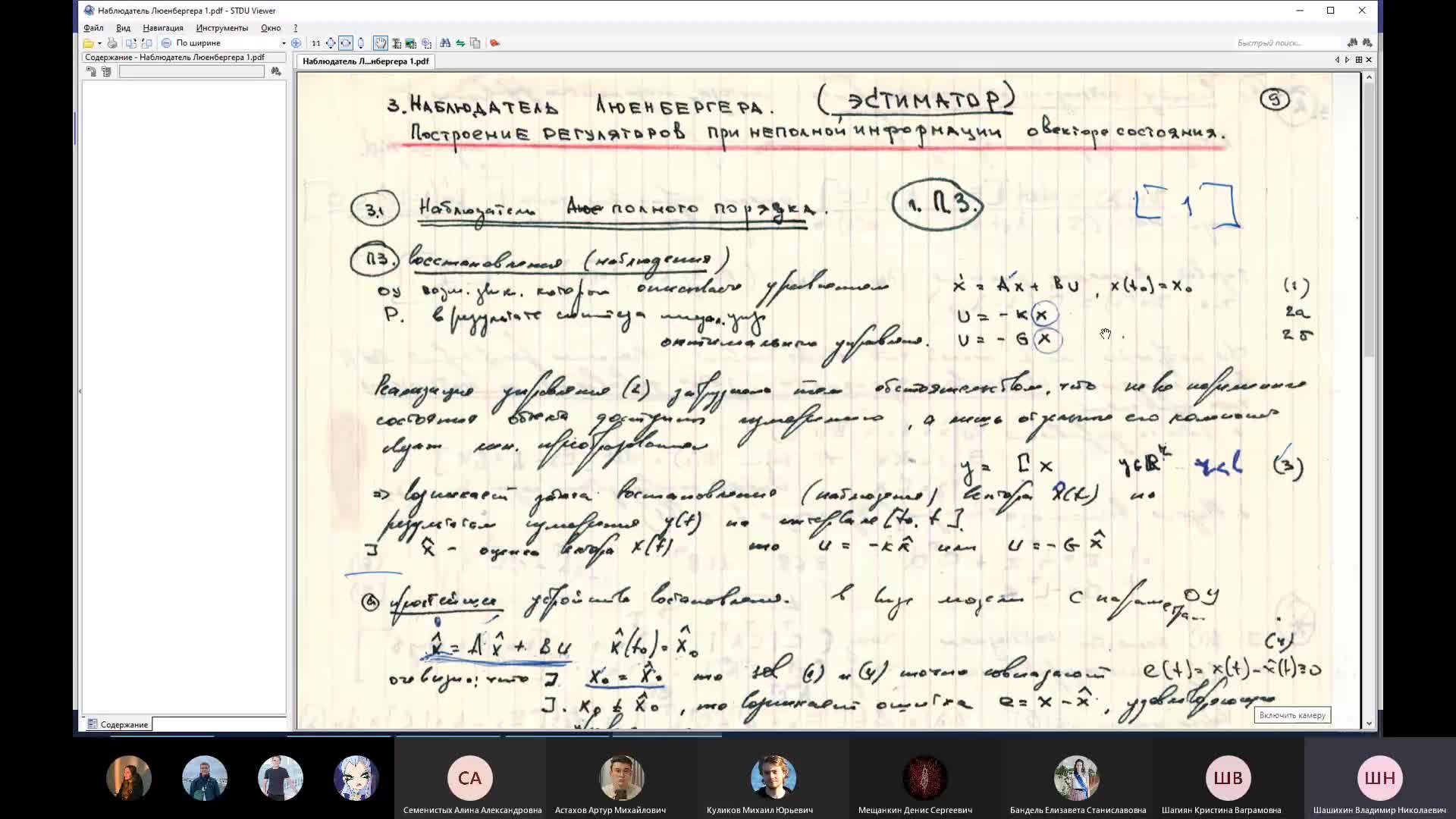Collapse the side panel splitter handle
Screen dimensions: 1456x819
(x=80, y=391)
